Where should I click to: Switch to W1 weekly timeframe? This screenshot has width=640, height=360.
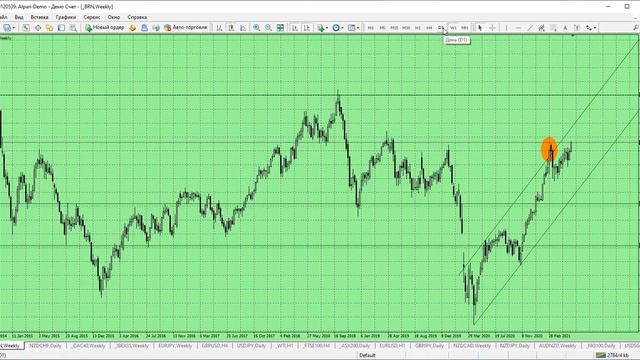coord(453,28)
